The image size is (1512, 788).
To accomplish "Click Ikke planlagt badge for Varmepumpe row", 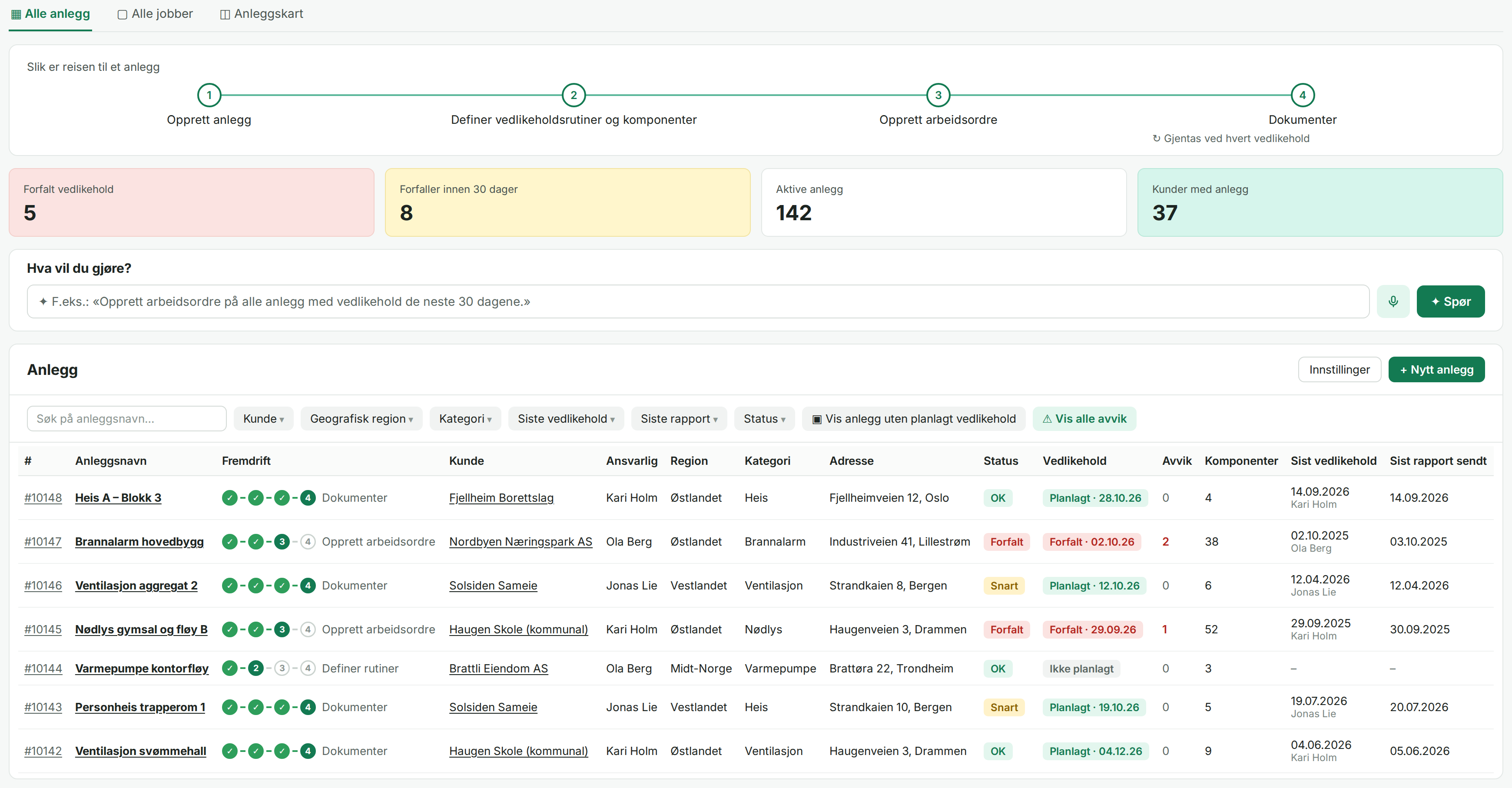I will coord(1081,669).
